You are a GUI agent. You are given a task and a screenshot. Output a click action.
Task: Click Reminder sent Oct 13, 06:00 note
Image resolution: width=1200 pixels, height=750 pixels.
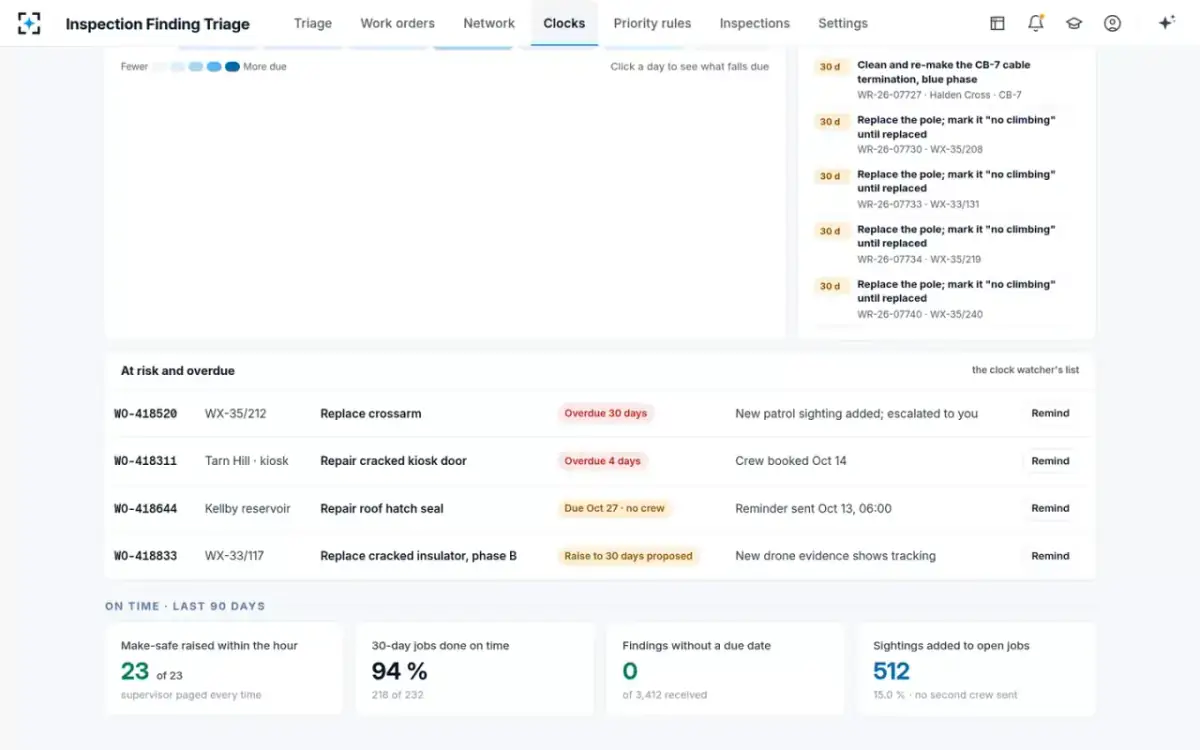tap(813, 509)
